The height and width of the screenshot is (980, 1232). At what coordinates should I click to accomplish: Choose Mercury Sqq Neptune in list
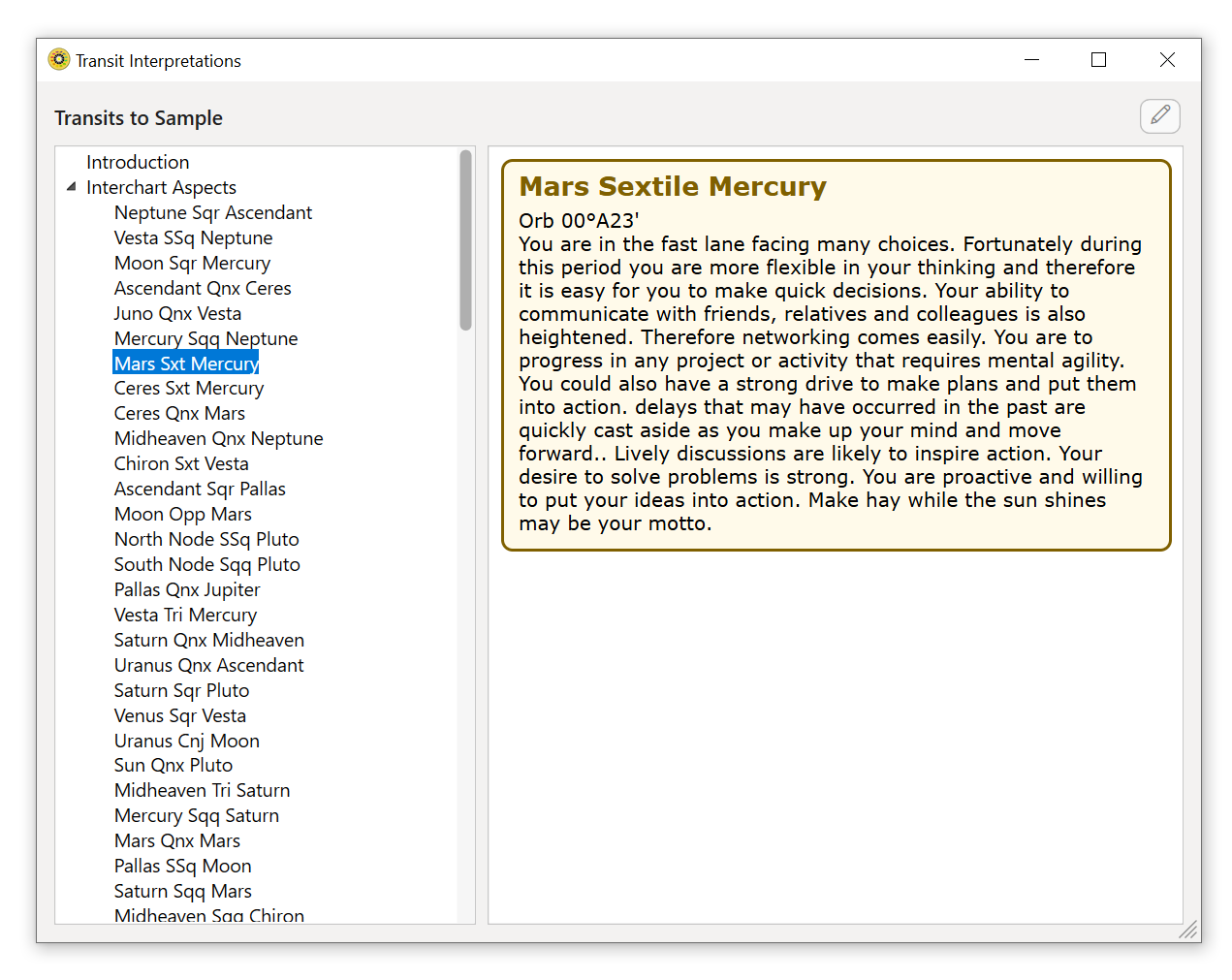(x=205, y=338)
